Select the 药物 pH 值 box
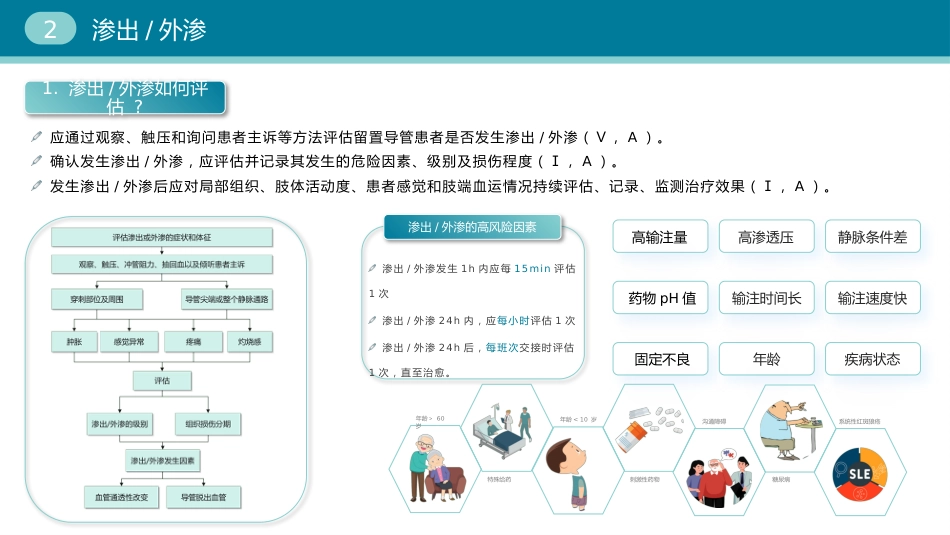 660,297
